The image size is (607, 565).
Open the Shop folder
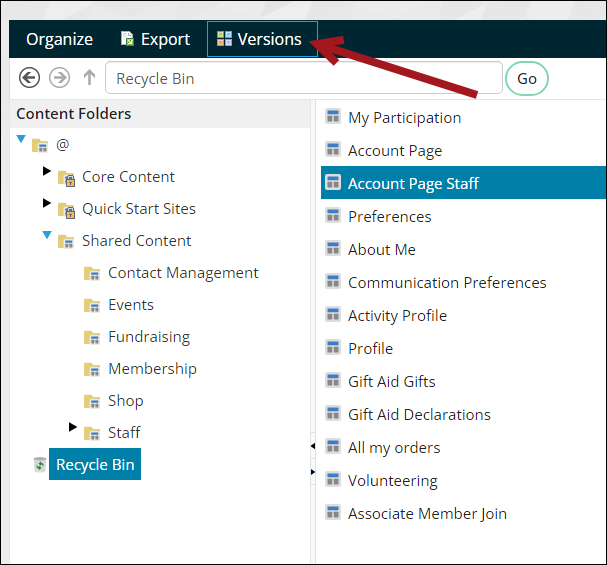126,401
